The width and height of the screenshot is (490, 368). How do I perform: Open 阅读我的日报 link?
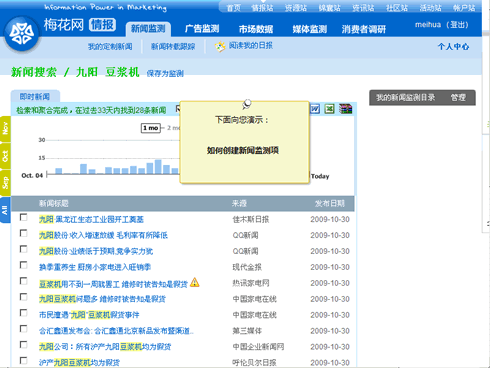[251, 46]
